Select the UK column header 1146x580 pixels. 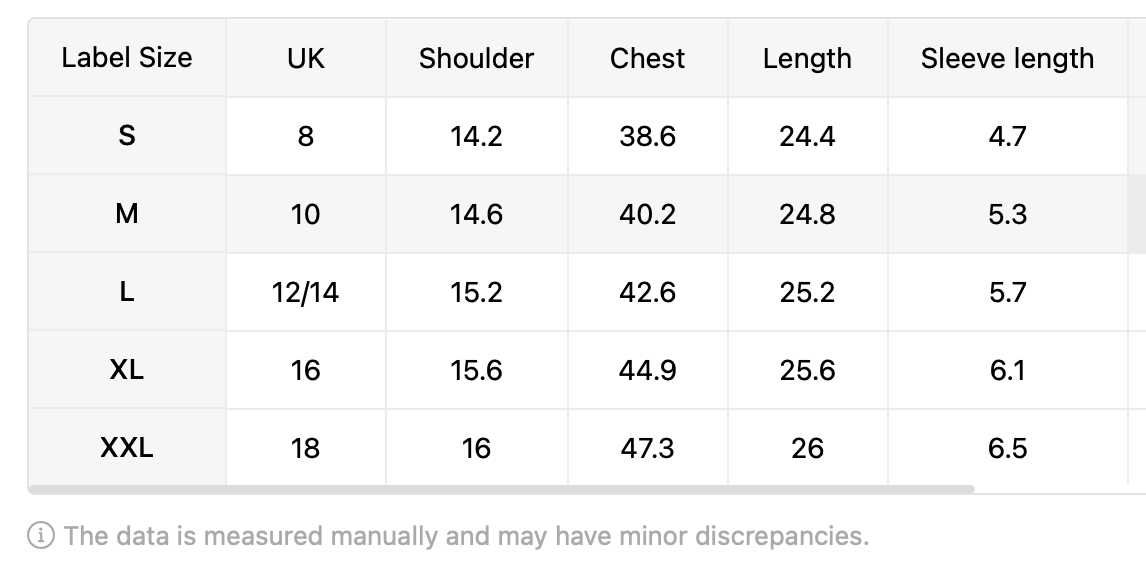[x=306, y=58]
